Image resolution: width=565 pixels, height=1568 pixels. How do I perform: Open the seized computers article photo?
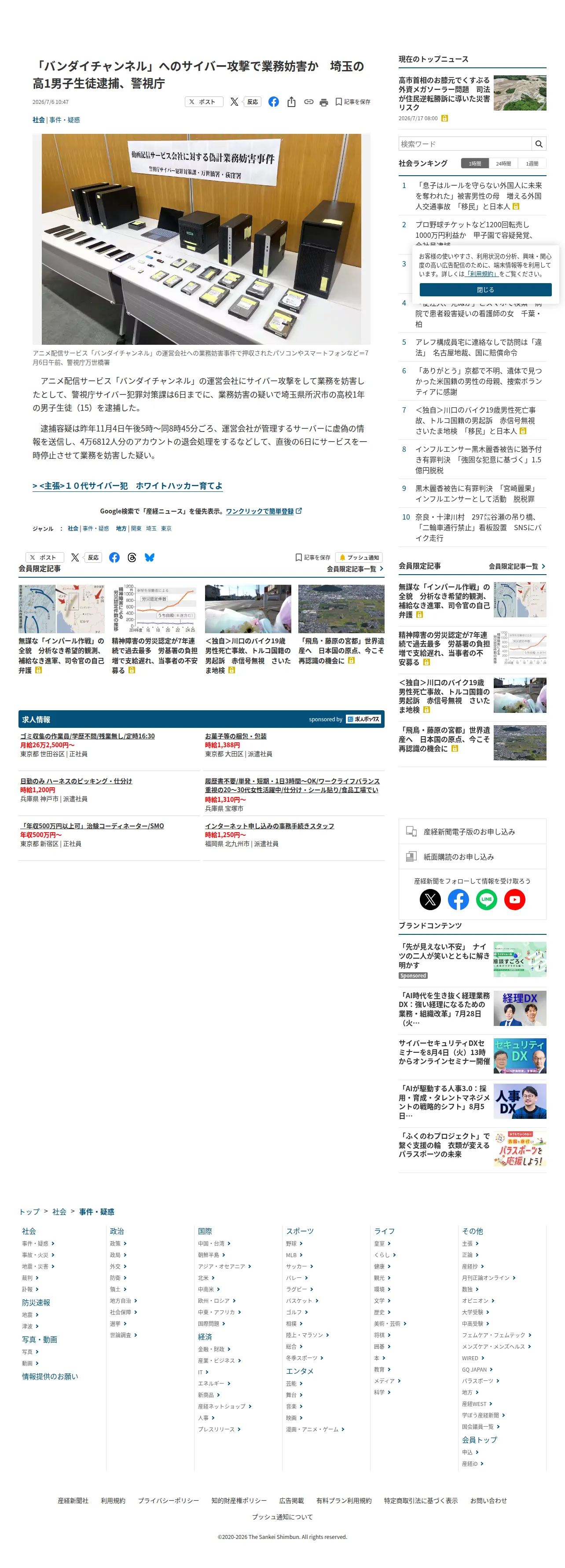[201, 239]
